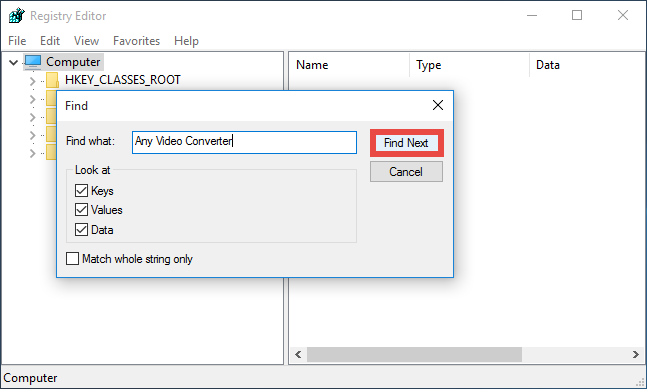
Task: Uncheck the Values checkbox
Action: (81, 210)
